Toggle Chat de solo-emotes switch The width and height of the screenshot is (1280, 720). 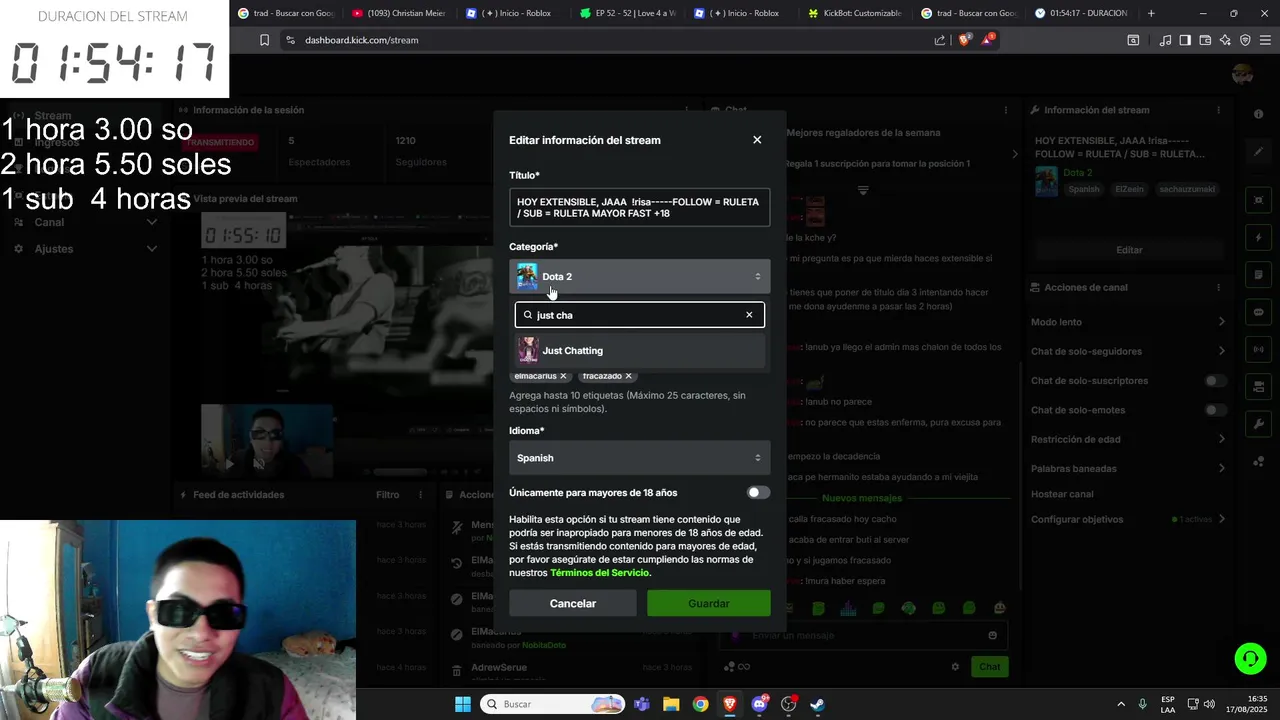(1215, 410)
